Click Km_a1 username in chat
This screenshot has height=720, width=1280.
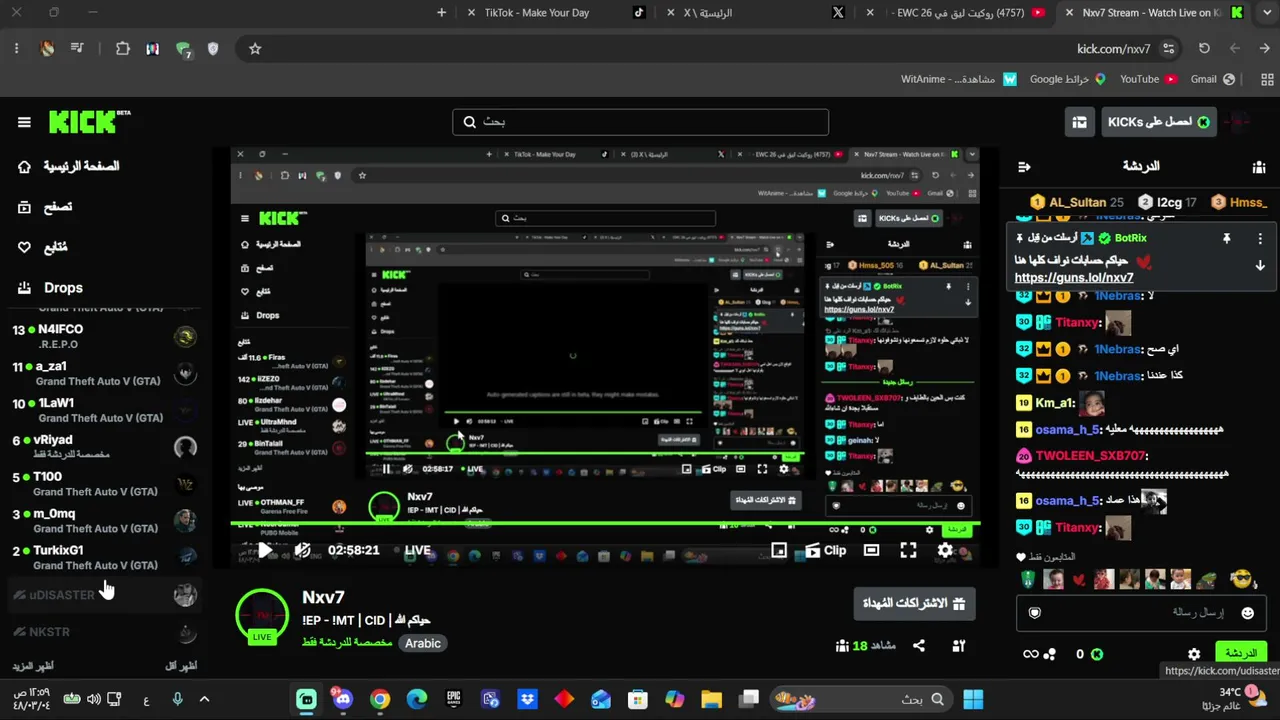tap(1055, 403)
